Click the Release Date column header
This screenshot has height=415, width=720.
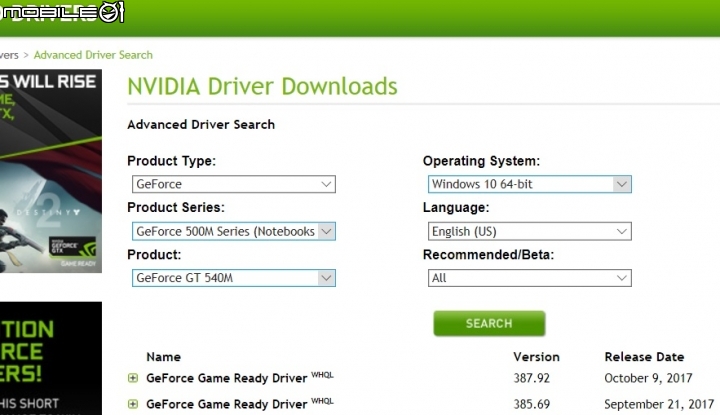(x=644, y=357)
